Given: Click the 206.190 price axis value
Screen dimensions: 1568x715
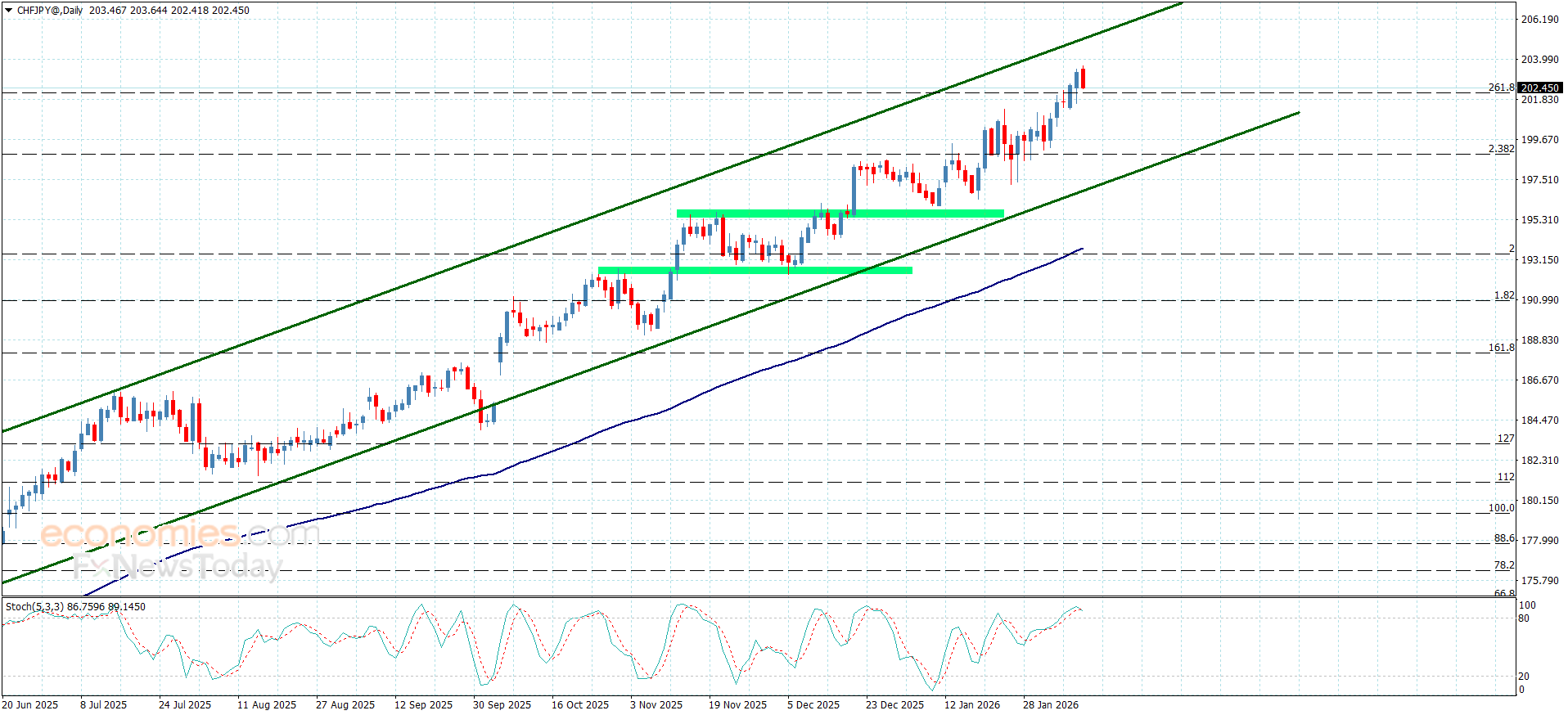Looking at the screenshot, I should coord(1539,20).
